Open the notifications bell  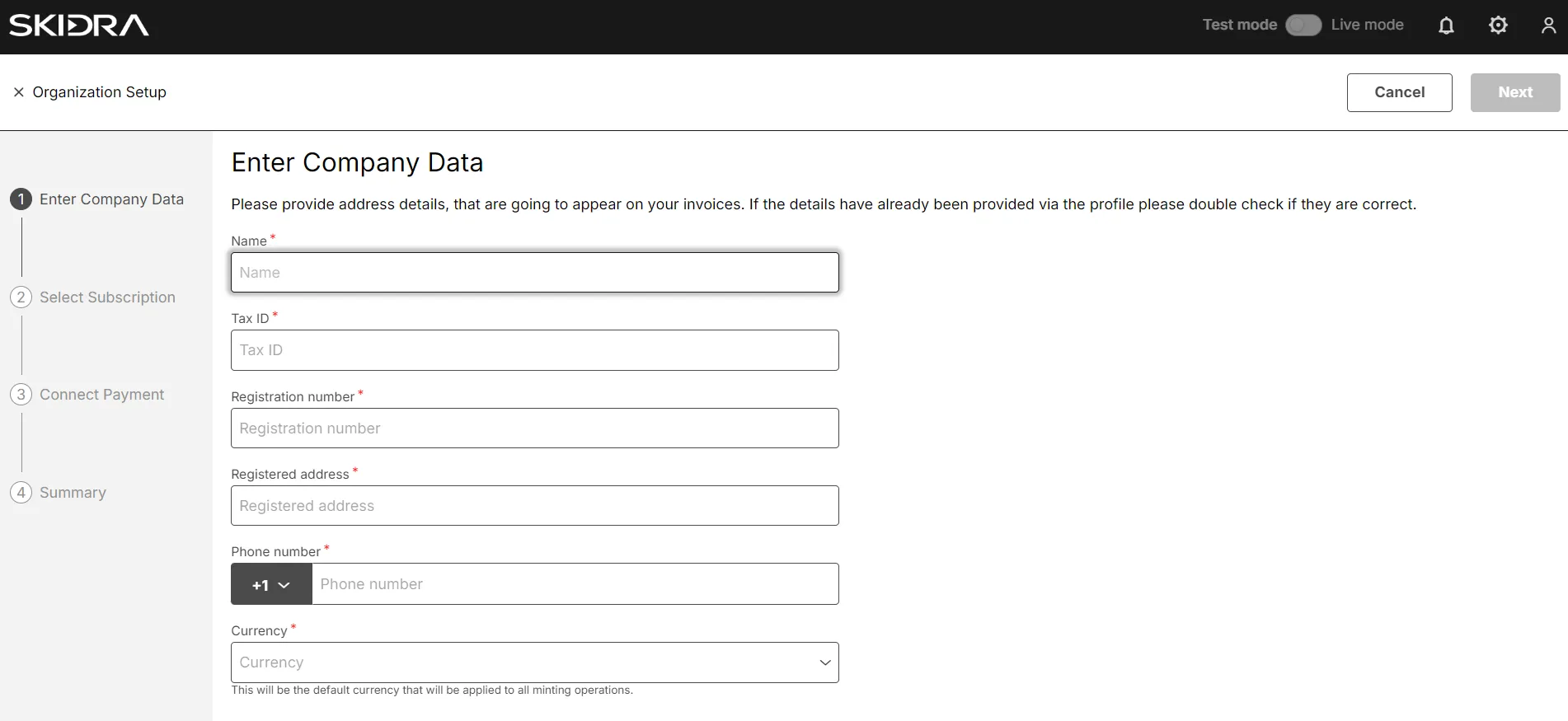(1446, 26)
